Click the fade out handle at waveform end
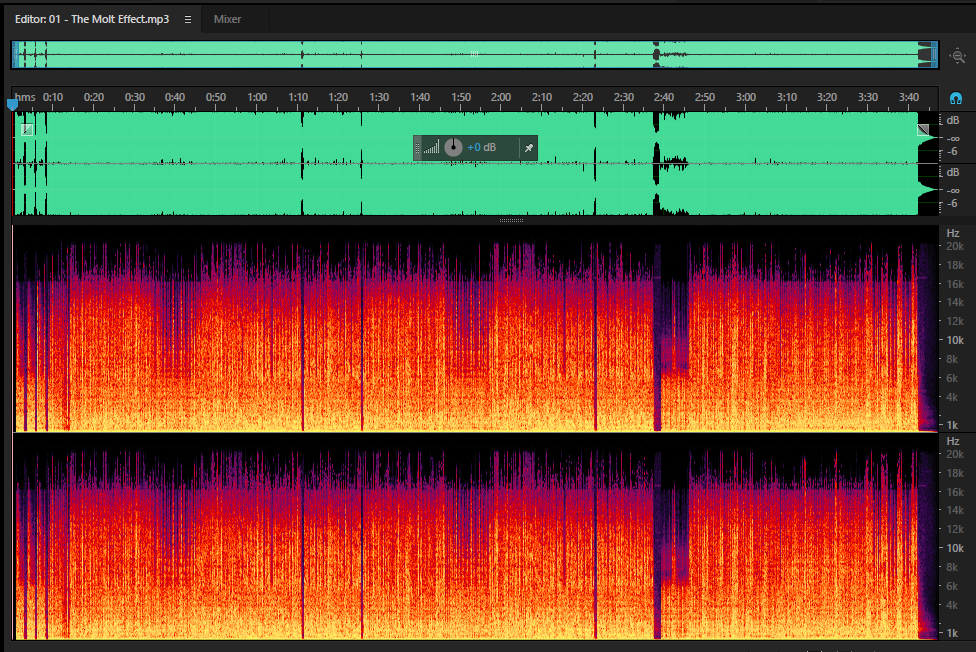The height and width of the screenshot is (652, 976). coord(923,130)
